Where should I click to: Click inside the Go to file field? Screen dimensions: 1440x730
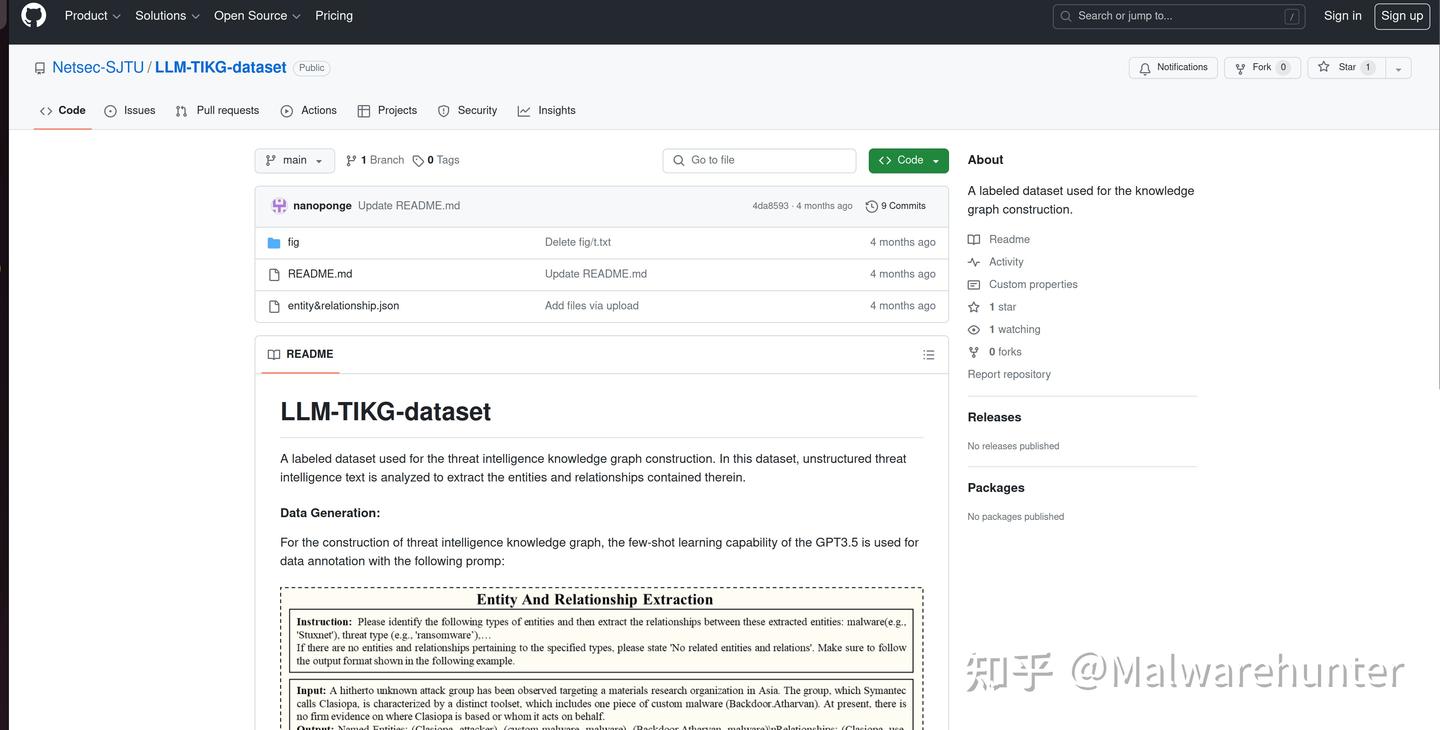click(758, 160)
